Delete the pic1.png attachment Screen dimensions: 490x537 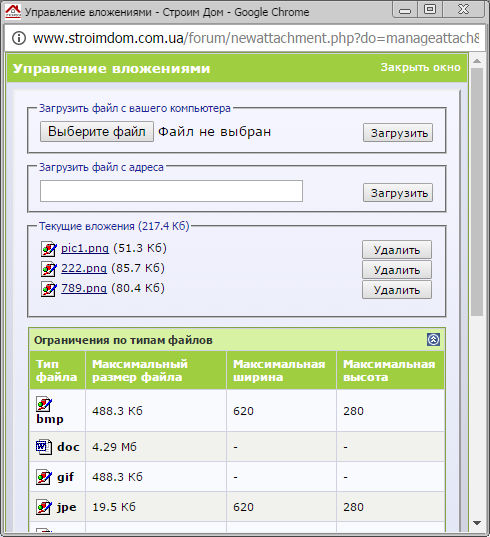397,250
